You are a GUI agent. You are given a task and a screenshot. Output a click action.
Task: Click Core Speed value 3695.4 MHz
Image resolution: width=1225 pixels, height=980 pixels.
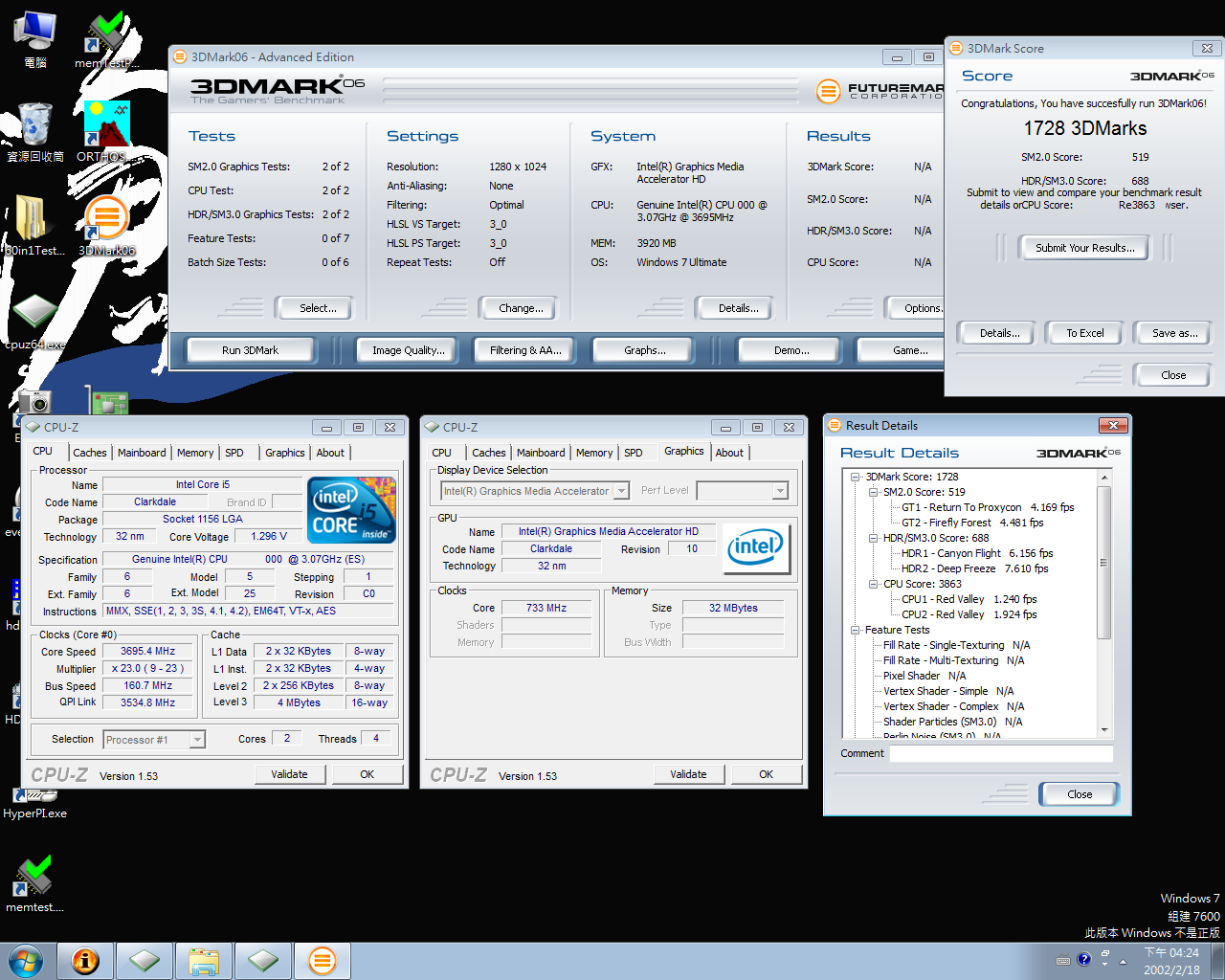[148, 651]
